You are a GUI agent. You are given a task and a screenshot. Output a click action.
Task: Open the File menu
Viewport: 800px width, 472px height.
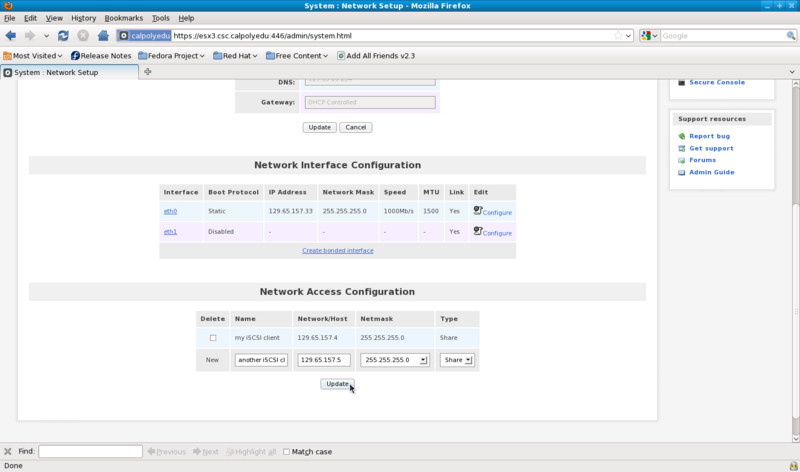10,18
